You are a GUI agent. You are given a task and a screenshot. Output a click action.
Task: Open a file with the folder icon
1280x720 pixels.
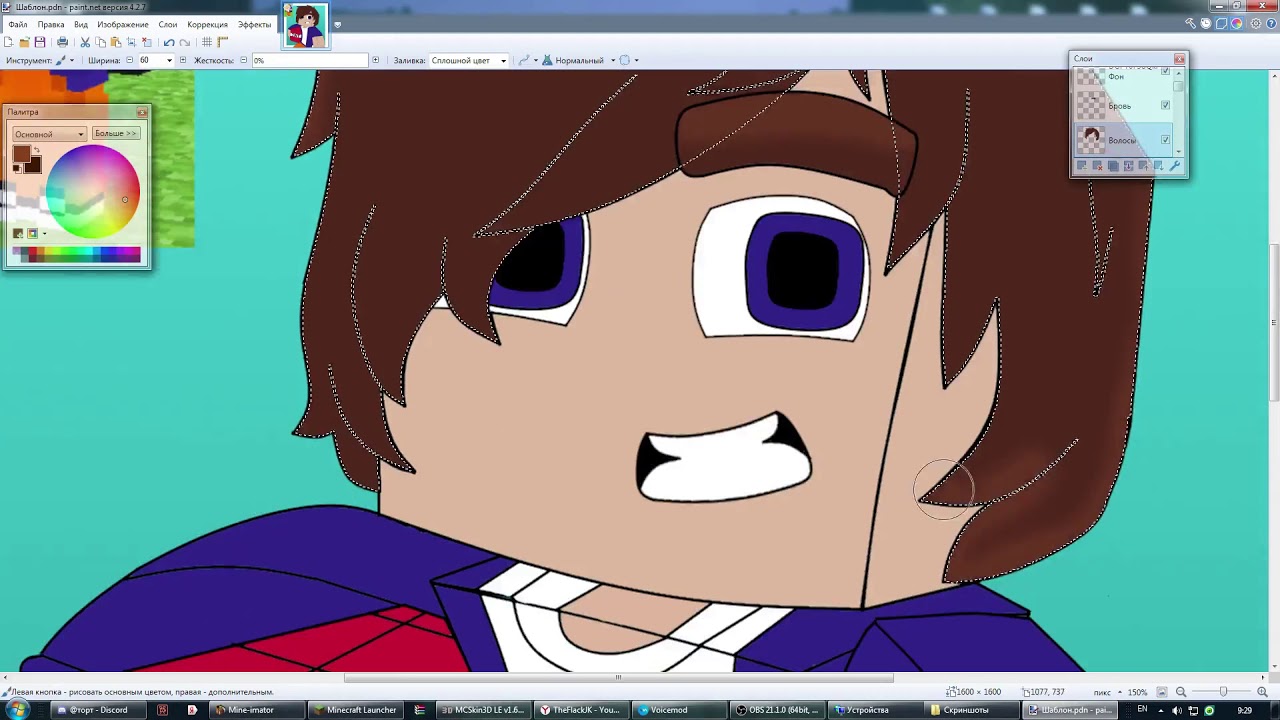[24, 42]
